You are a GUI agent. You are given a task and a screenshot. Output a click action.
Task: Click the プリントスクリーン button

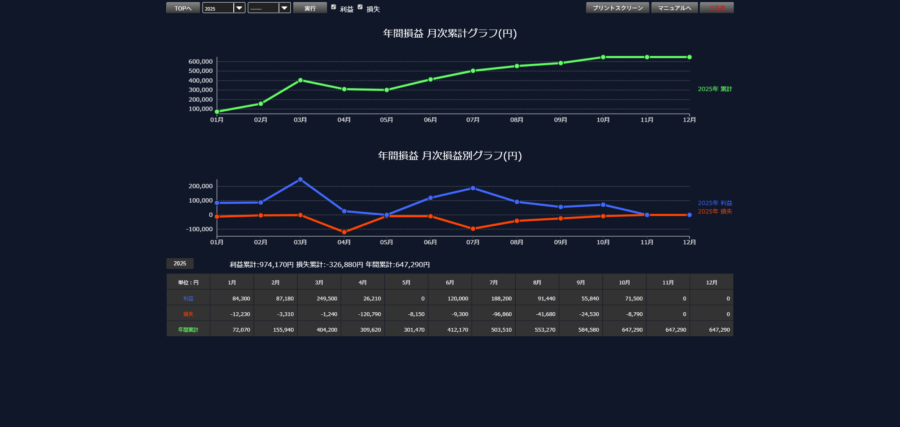tap(617, 7)
